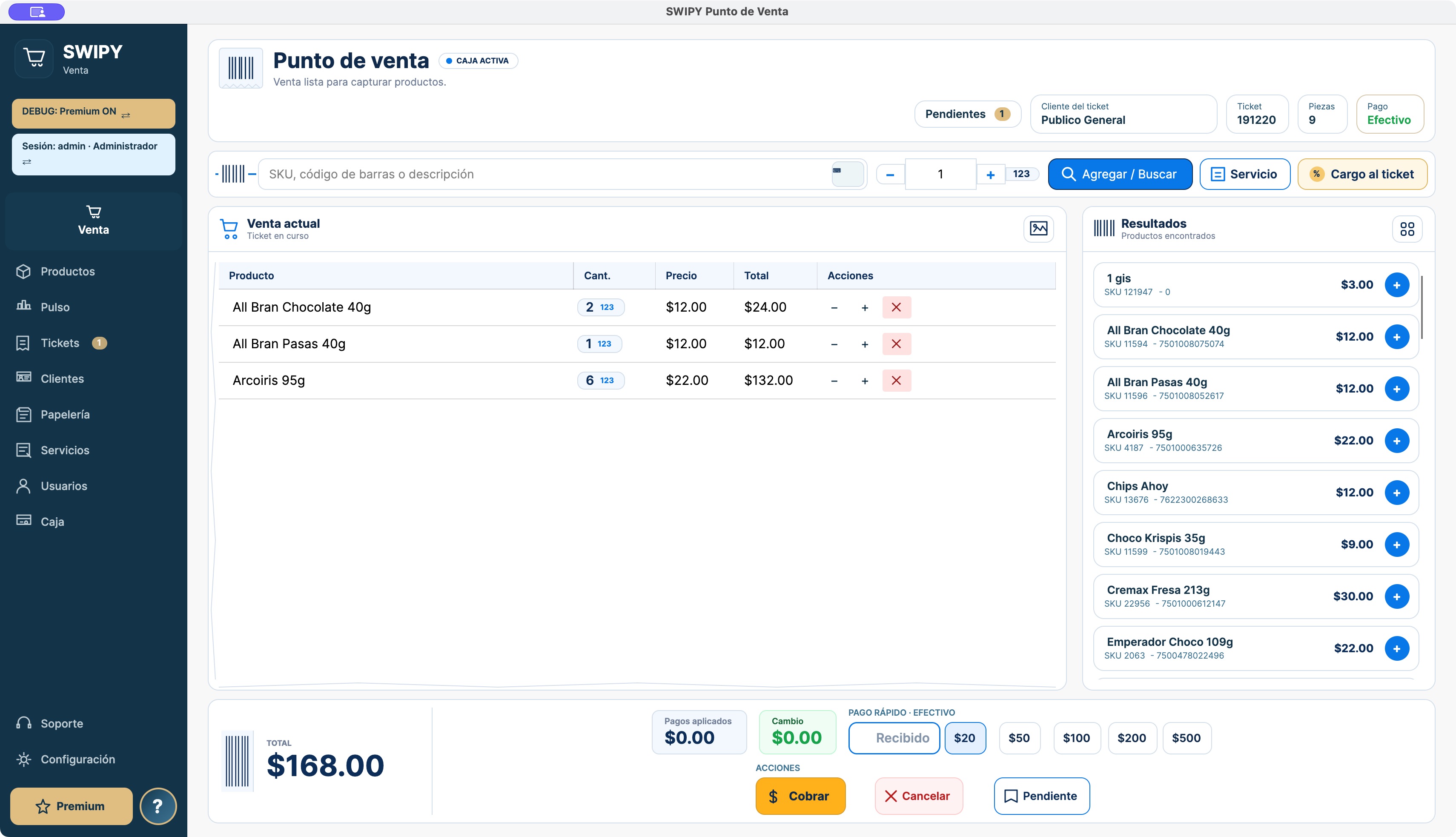Select $50 quick cash payment

[x=1019, y=738]
